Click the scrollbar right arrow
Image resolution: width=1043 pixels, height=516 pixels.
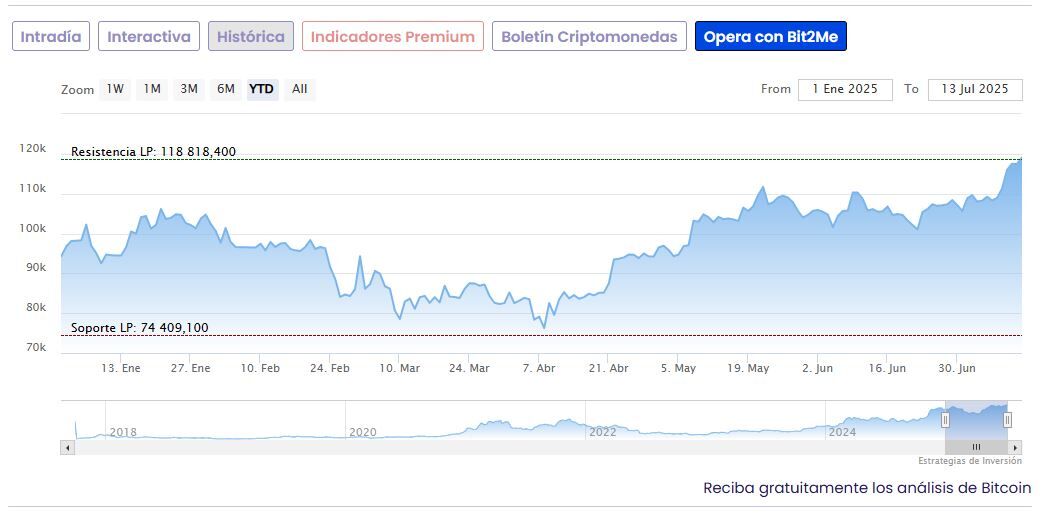pyautogui.click(x=1016, y=447)
